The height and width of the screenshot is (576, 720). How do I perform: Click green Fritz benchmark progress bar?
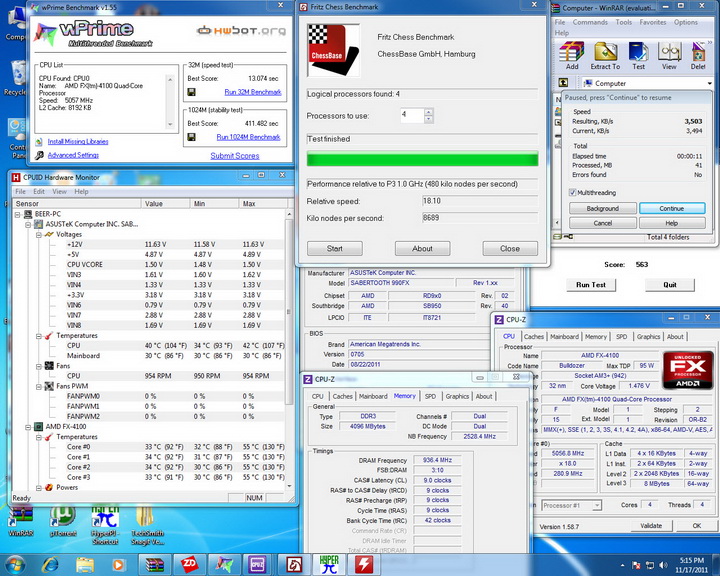point(422,159)
